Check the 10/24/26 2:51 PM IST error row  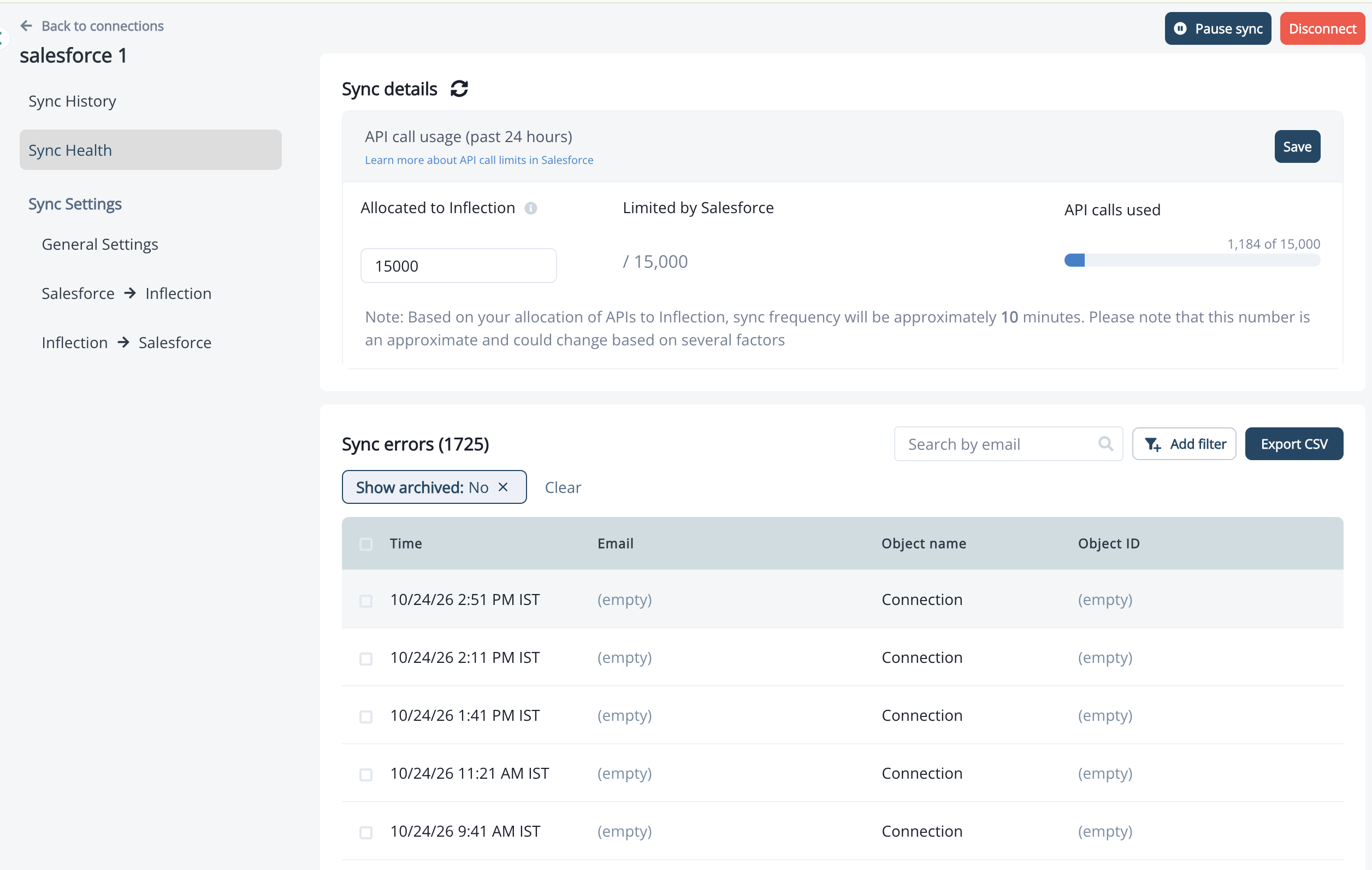(366, 601)
